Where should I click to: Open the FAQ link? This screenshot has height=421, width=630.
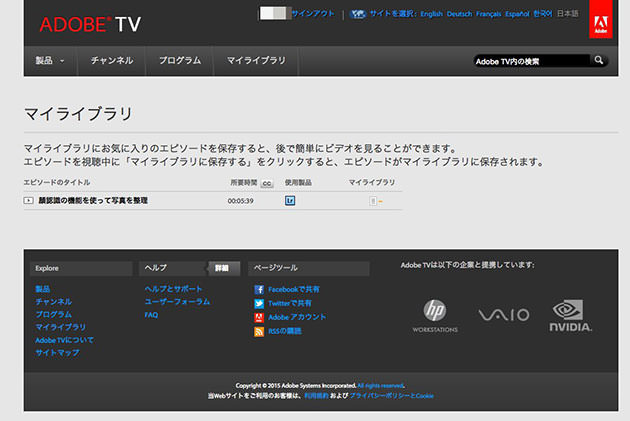point(151,315)
